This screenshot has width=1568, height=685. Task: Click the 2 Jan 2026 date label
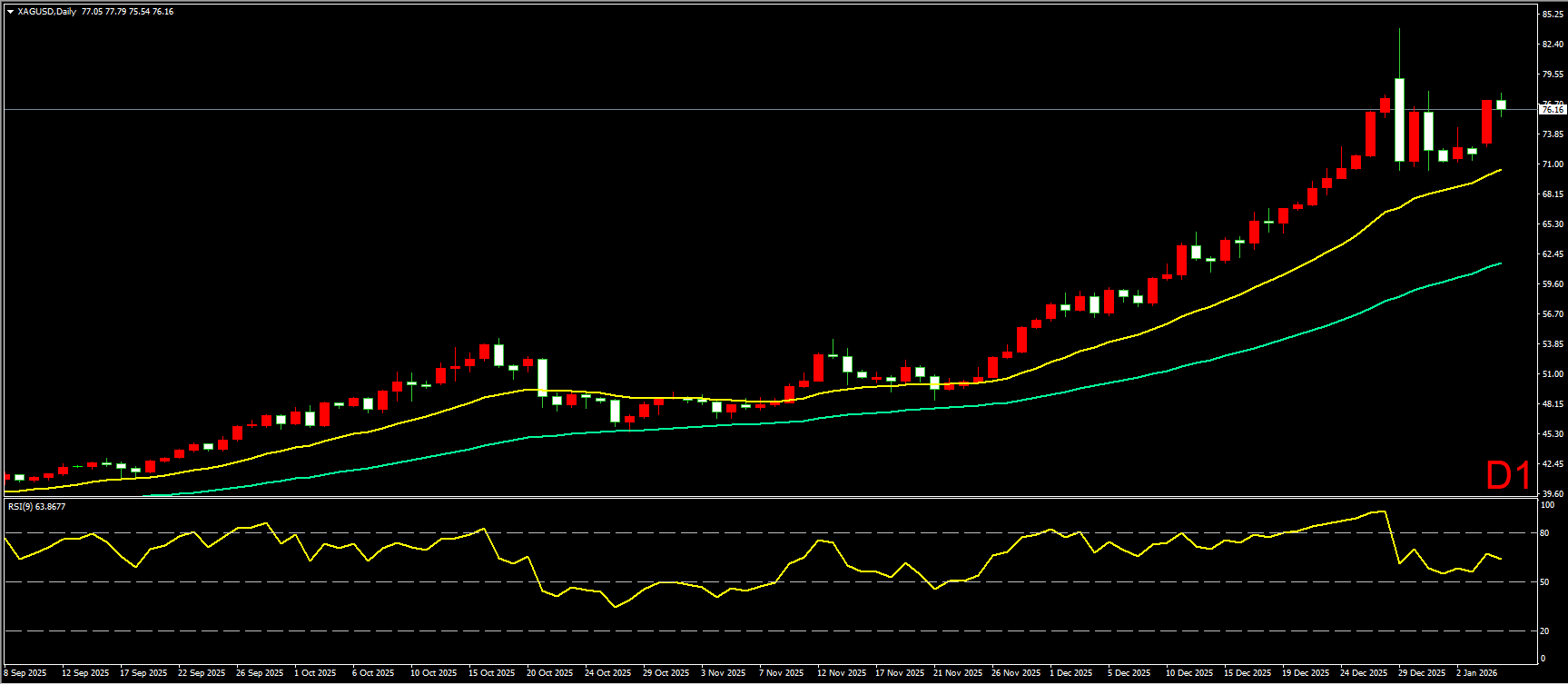pos(1476,673)
